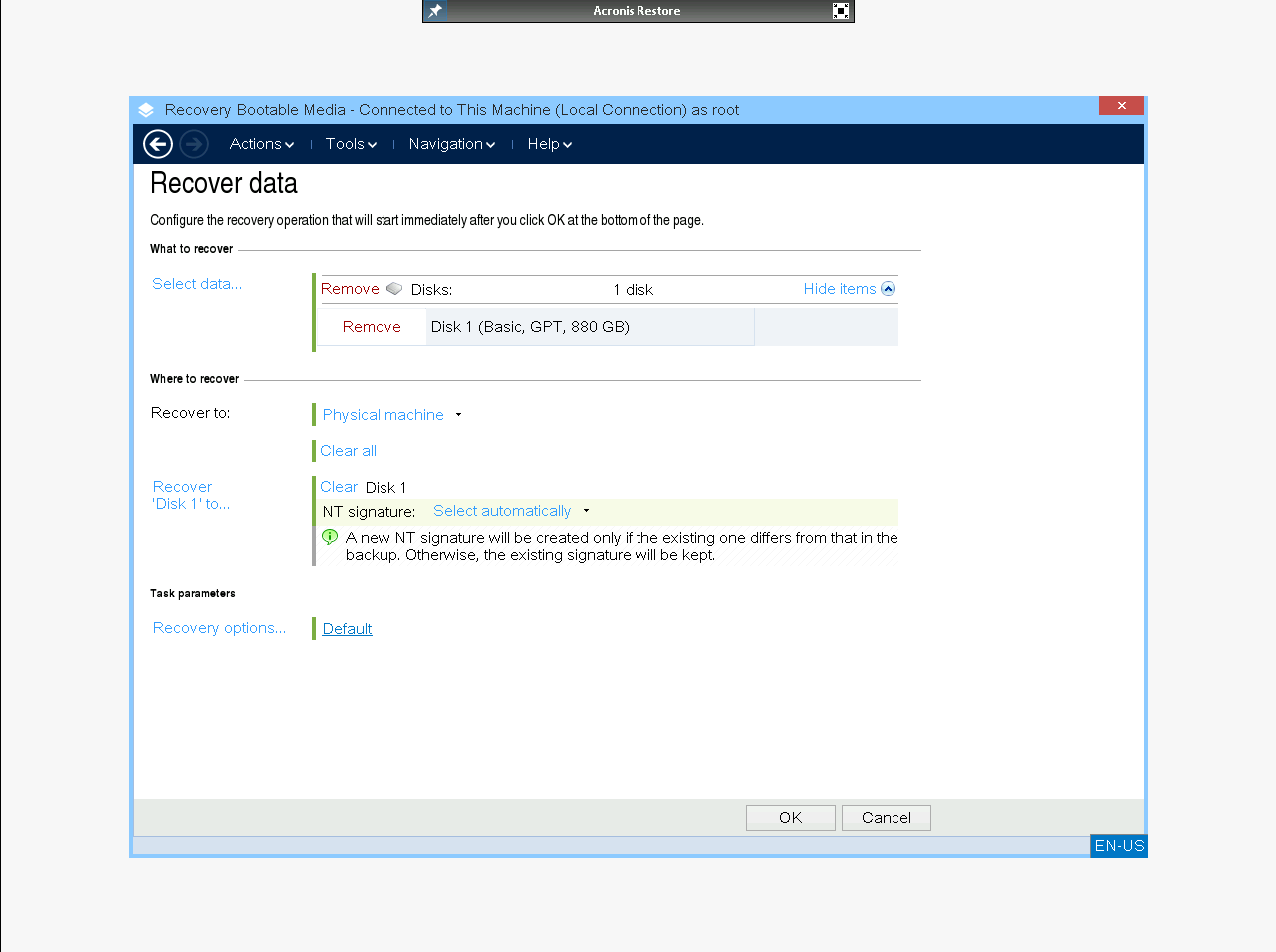Open the Recovery options... link
The height and width of the screenshot is (952, 1276).
pos(219,628)
